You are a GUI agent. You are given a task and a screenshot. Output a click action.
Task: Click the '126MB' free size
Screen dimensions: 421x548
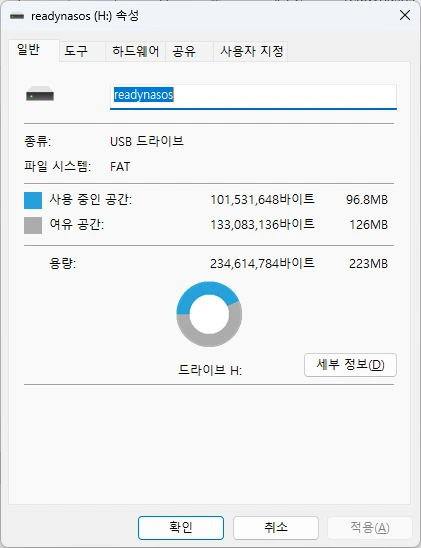369,225
